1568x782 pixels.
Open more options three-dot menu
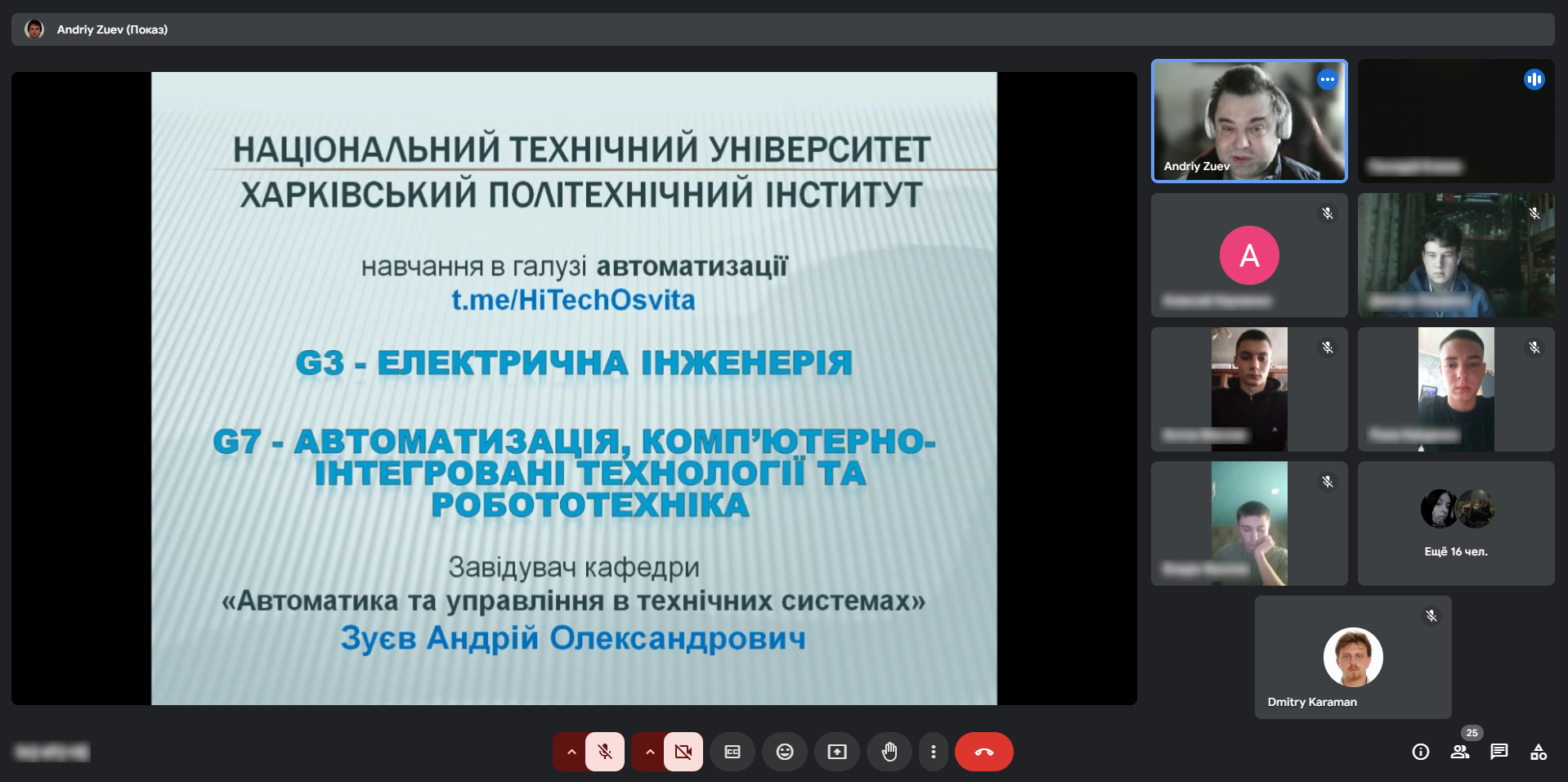[x=934, y=752]
